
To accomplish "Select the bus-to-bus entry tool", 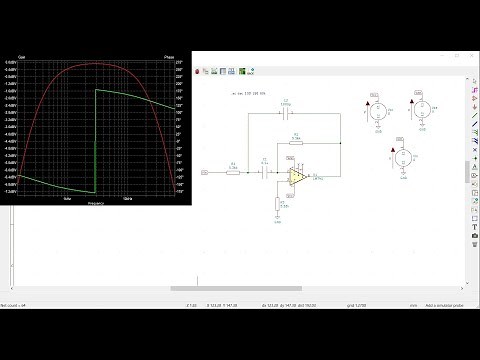I will (x=475, y=141).
